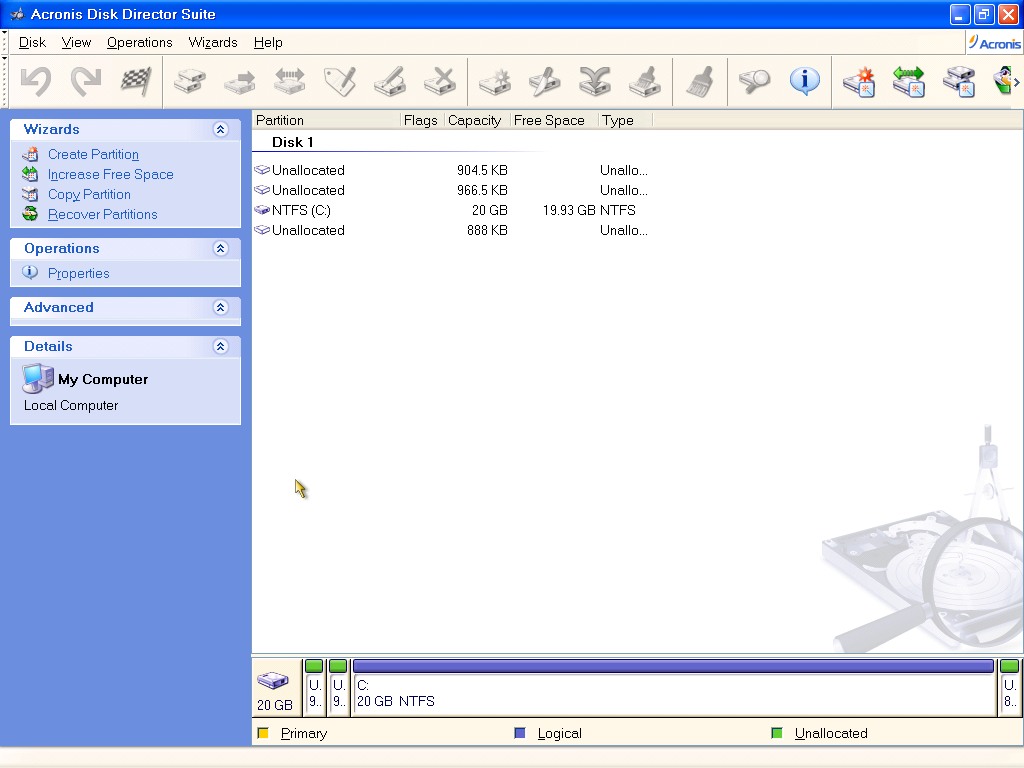Launch Create Partition wizard from toolbar

click(x=859, y=82)
